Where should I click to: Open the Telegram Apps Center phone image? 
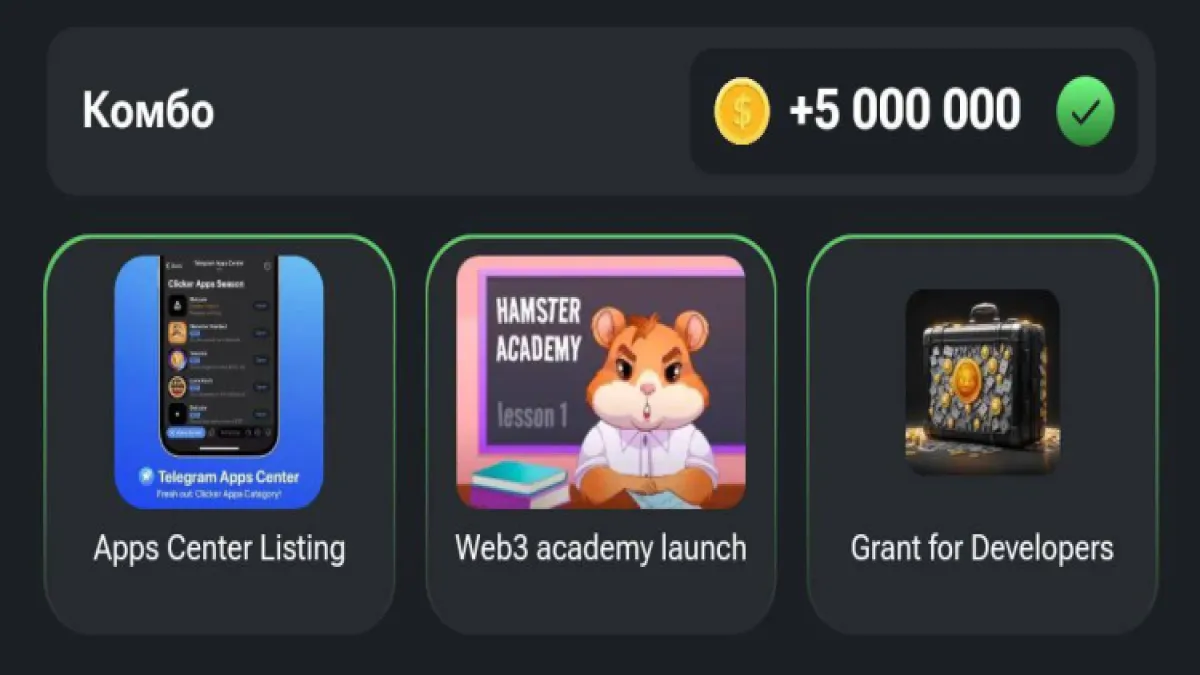pos(219,382)
